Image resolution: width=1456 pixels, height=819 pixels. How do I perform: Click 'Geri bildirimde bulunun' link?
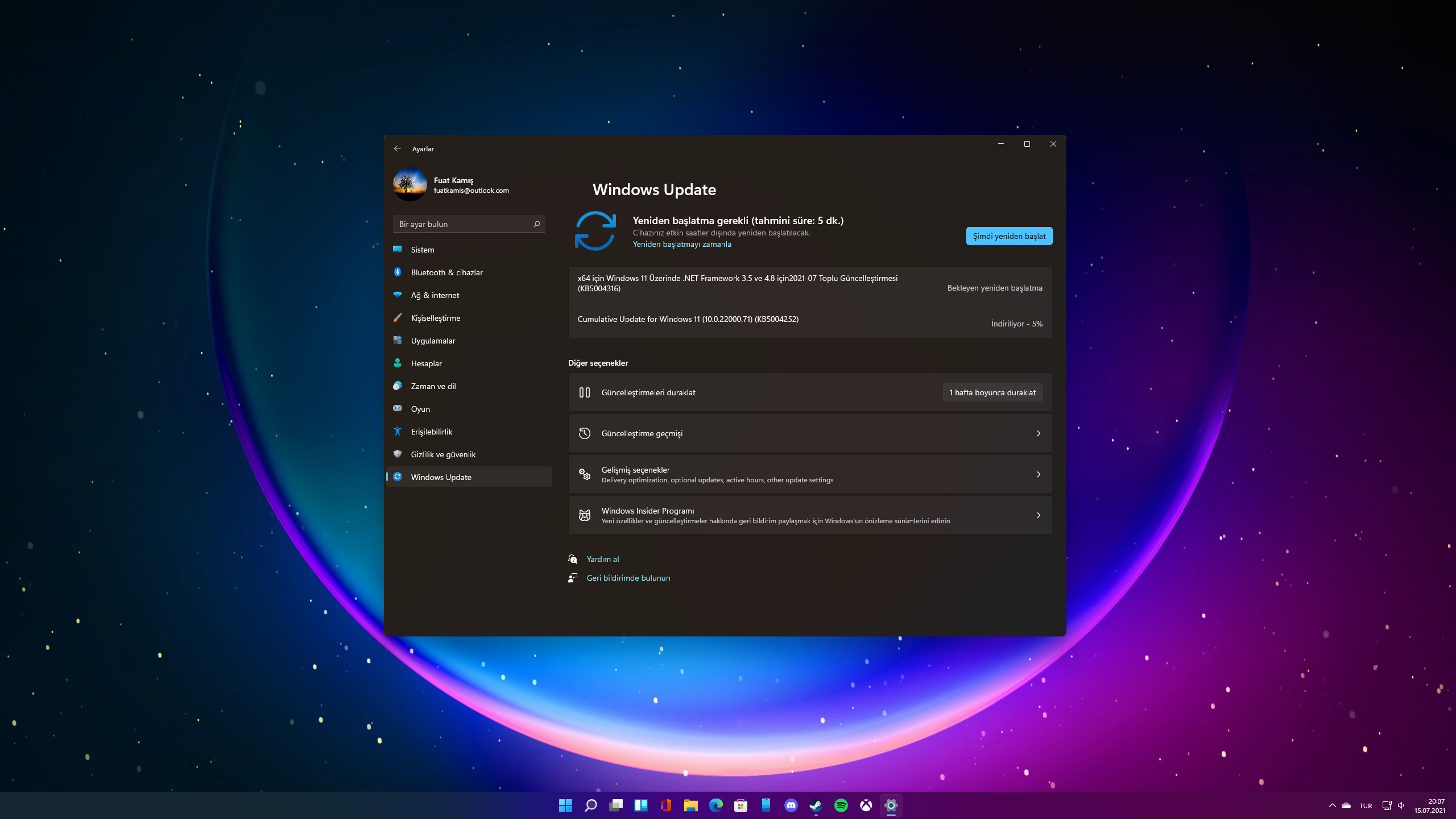tap(628, 578)
